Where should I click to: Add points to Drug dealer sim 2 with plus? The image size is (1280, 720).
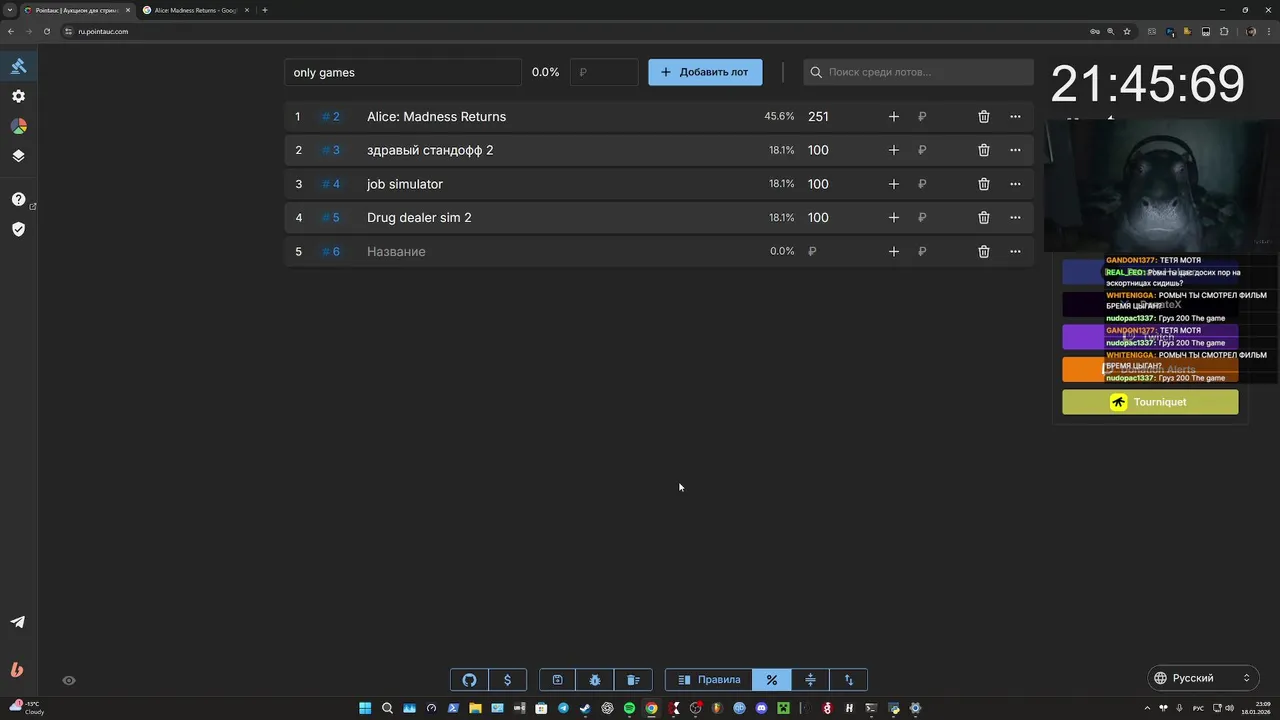[894, 218]
